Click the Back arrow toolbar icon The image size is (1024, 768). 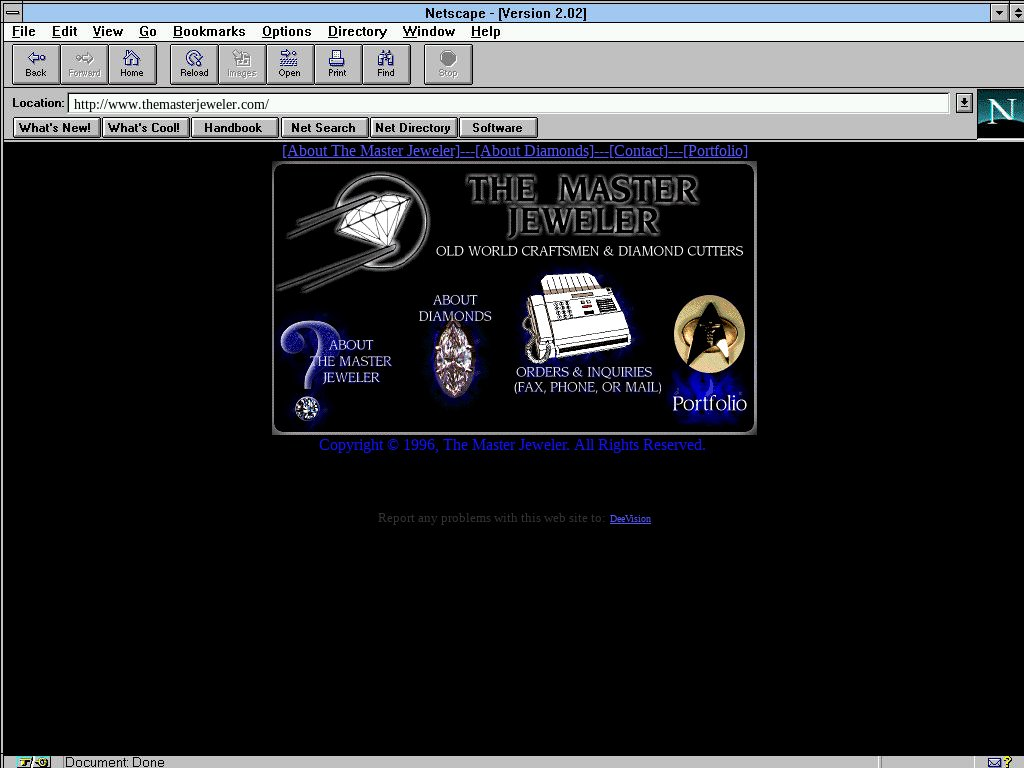coord(36,64)
